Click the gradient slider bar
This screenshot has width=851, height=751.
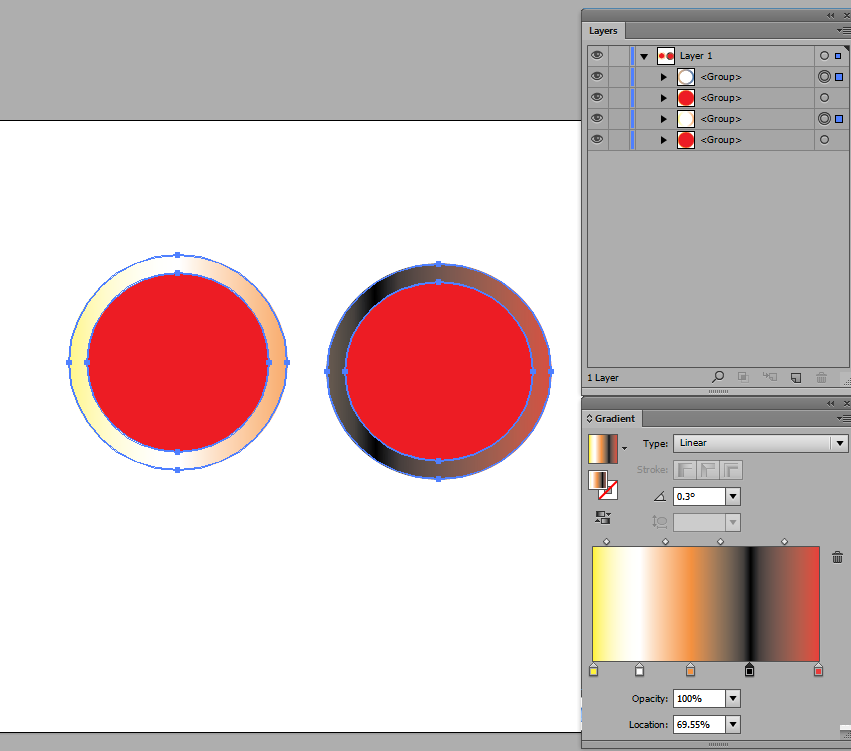706,603
